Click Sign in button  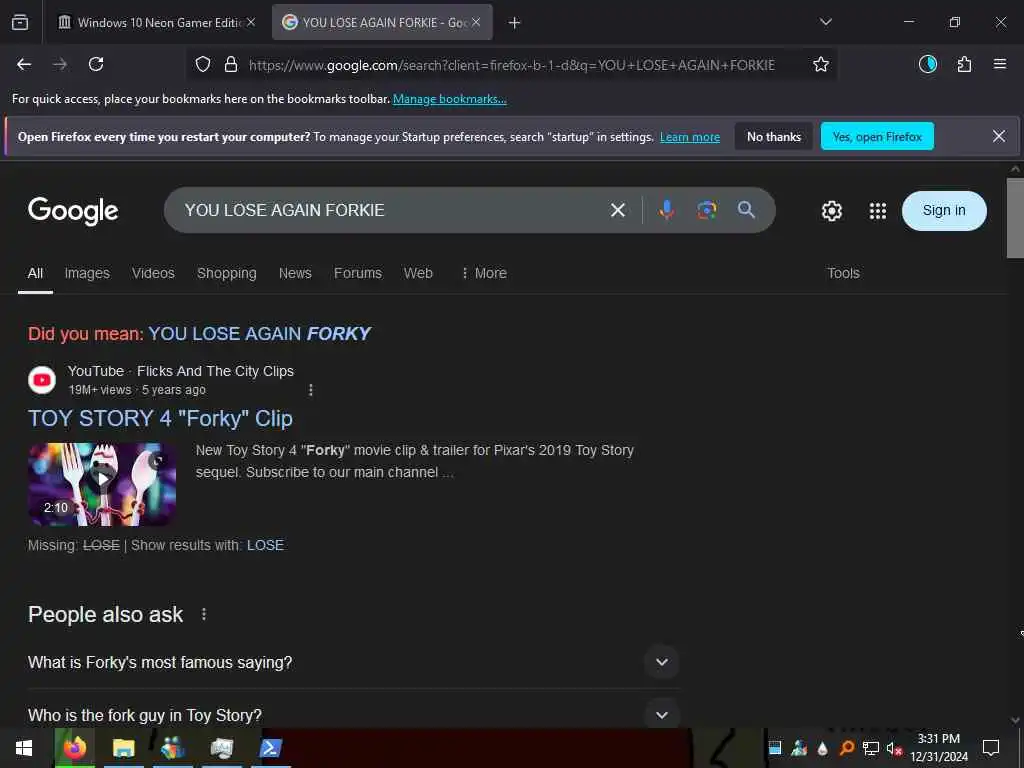[x=944, y=210]
